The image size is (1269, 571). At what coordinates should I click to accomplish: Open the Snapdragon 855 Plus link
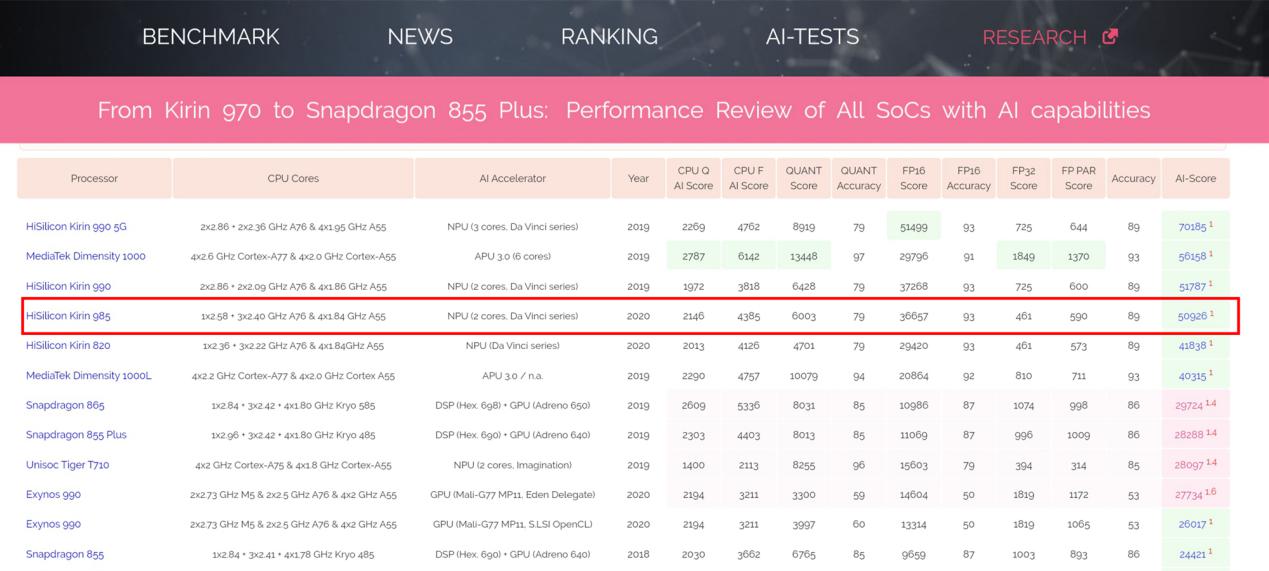click(76, 435)
